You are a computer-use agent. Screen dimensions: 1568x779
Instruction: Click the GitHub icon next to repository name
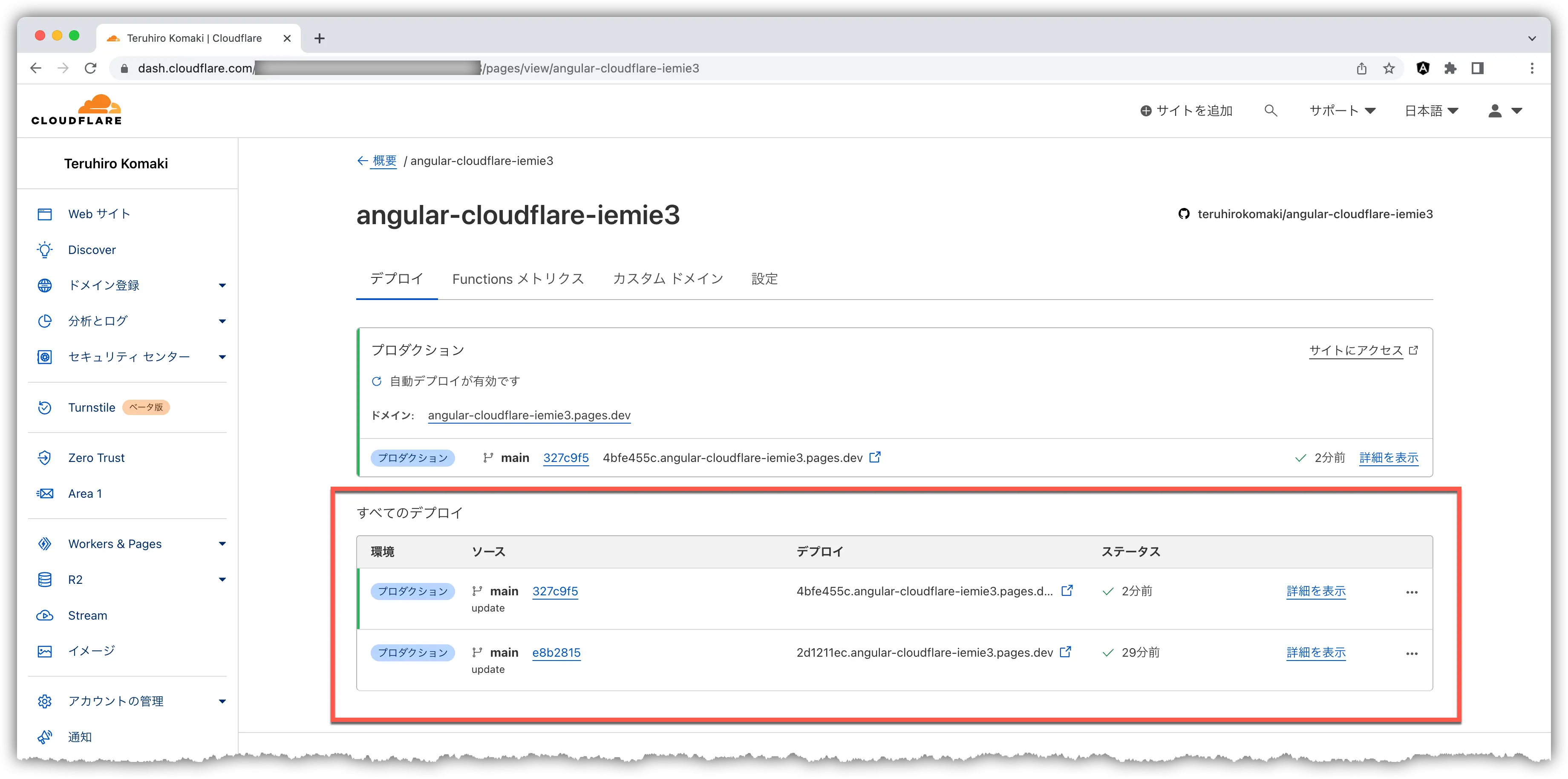coord(1183,214)
